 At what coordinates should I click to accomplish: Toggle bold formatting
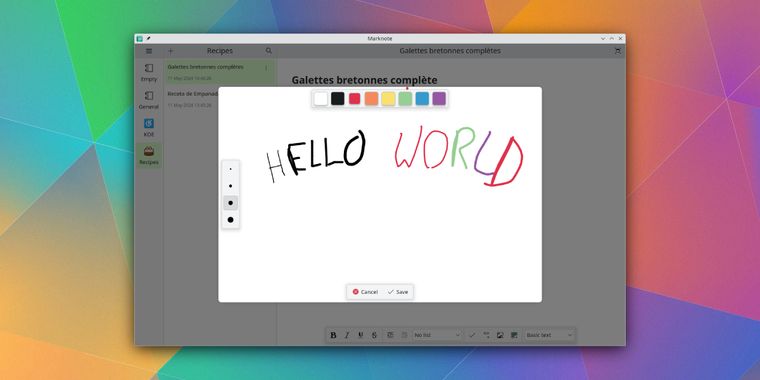(333, 335)
